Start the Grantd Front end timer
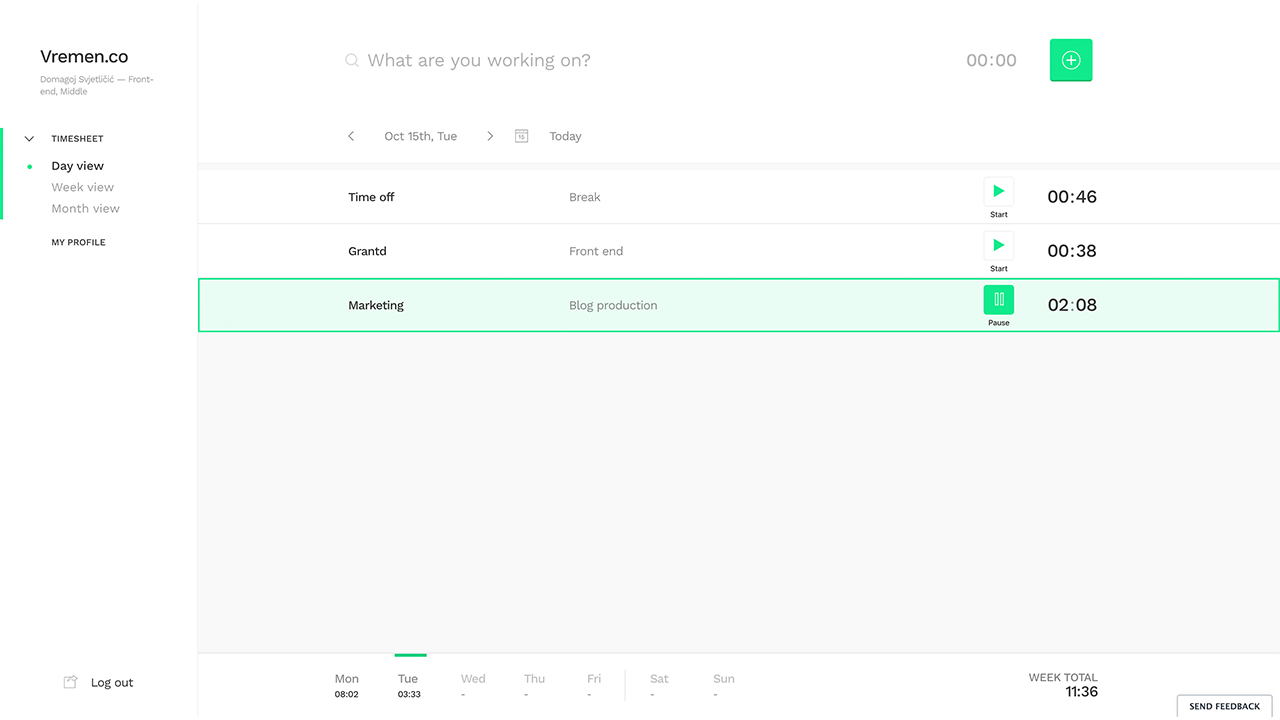Screen dimensions: 1280x720 998,244
